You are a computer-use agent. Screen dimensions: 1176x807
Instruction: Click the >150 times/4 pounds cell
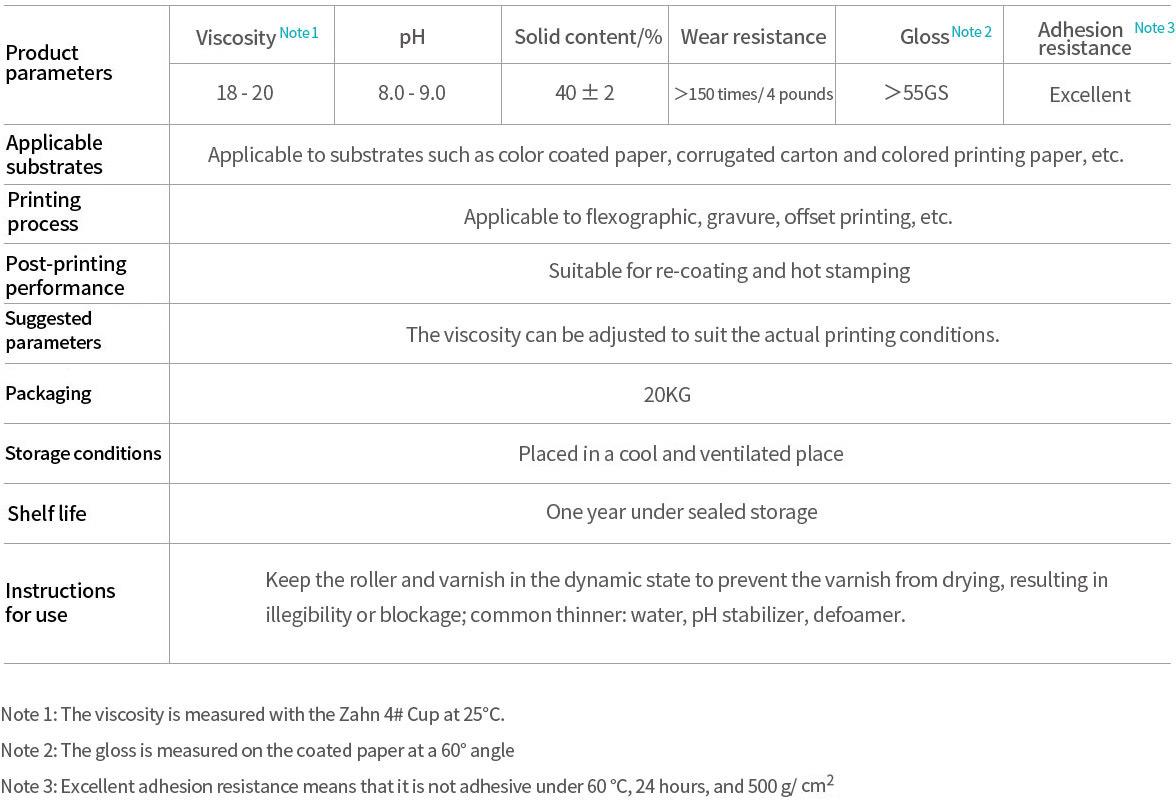753,95
